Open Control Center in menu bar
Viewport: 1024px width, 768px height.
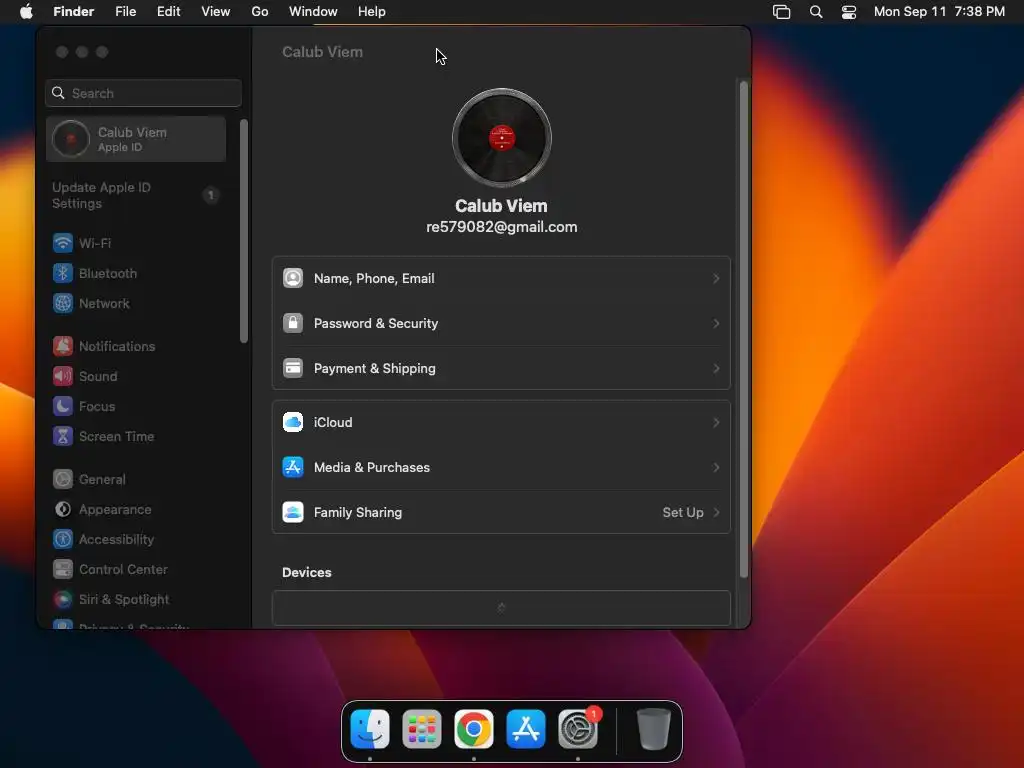pyautogui.click(x=848, y=12)
